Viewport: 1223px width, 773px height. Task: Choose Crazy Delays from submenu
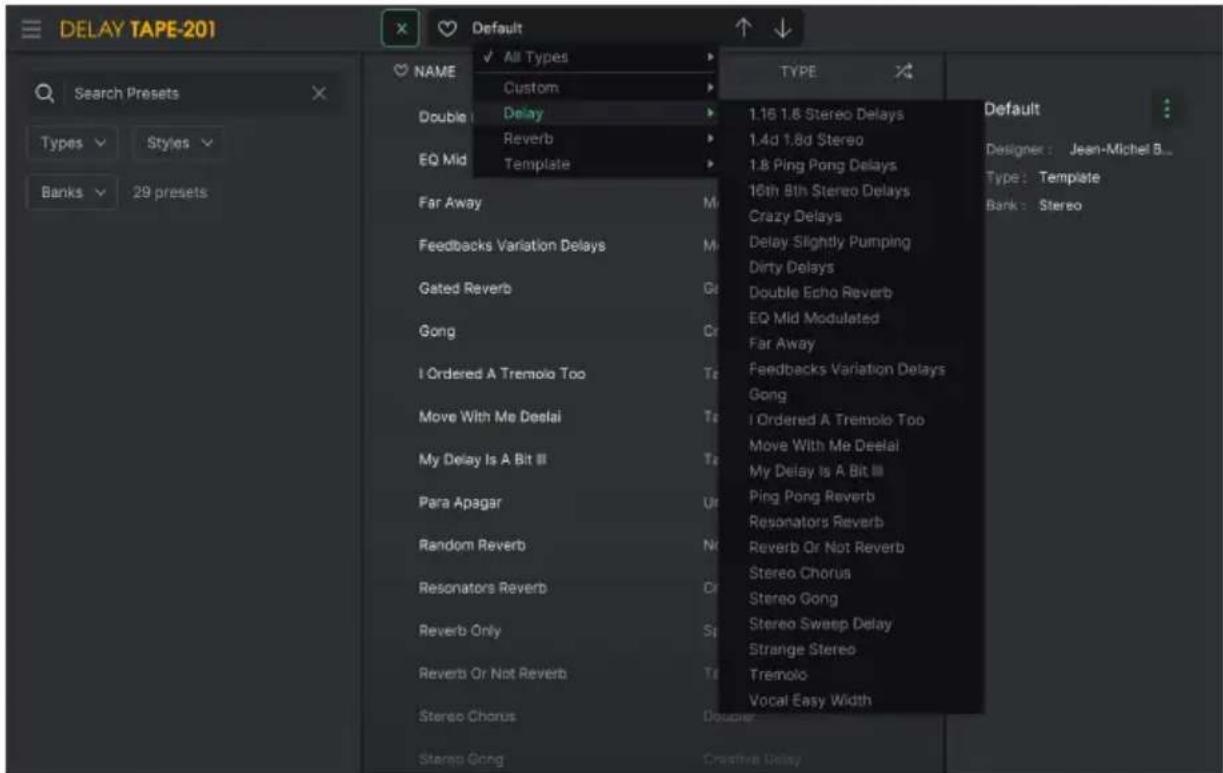click(795, 216)
